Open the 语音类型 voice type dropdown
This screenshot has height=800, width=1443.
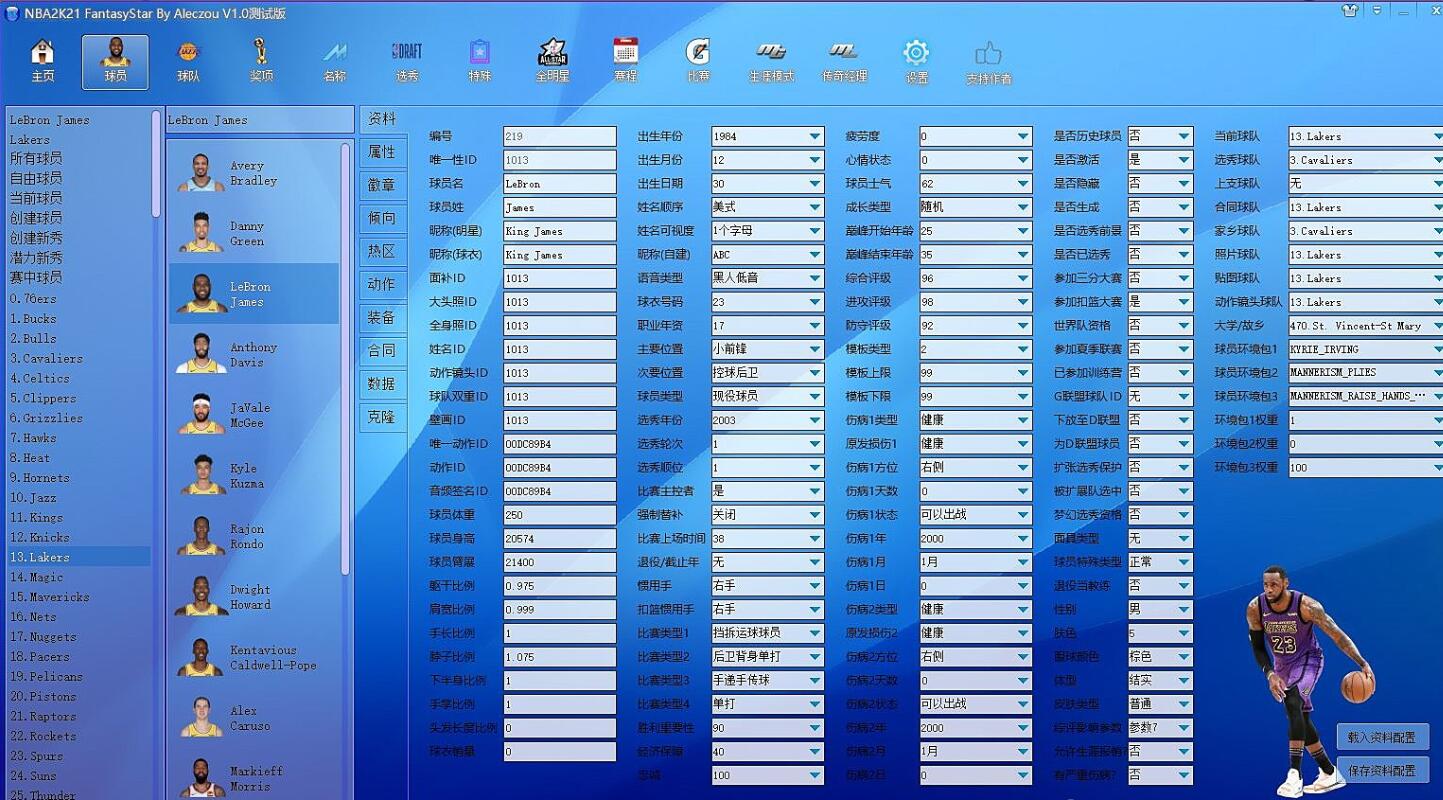tap(767, 278)
